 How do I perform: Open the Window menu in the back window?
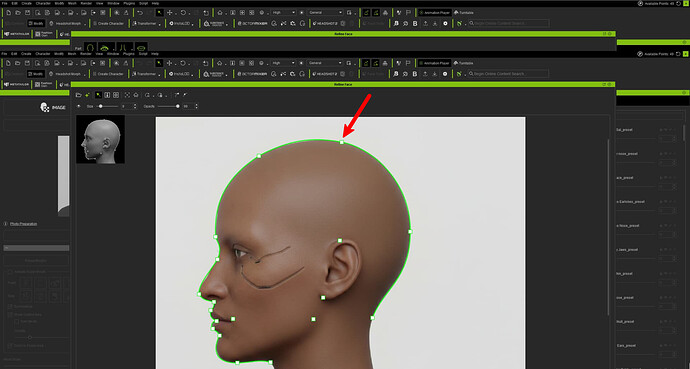click(x=113, y=4)
